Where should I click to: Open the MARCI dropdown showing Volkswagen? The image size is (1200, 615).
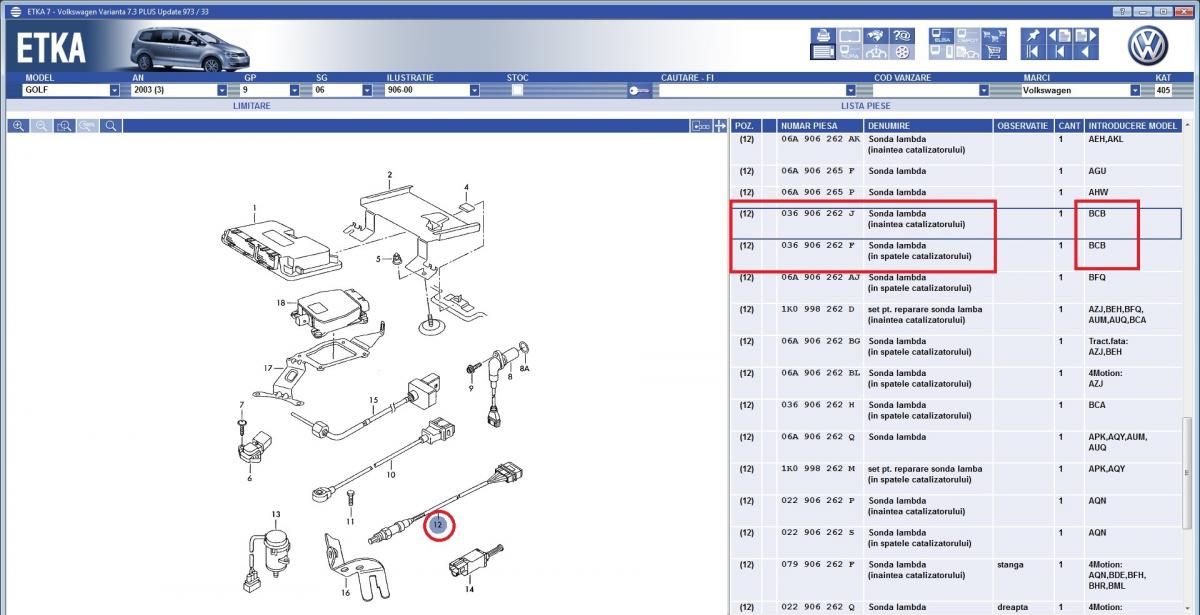tap(1135, 90)
